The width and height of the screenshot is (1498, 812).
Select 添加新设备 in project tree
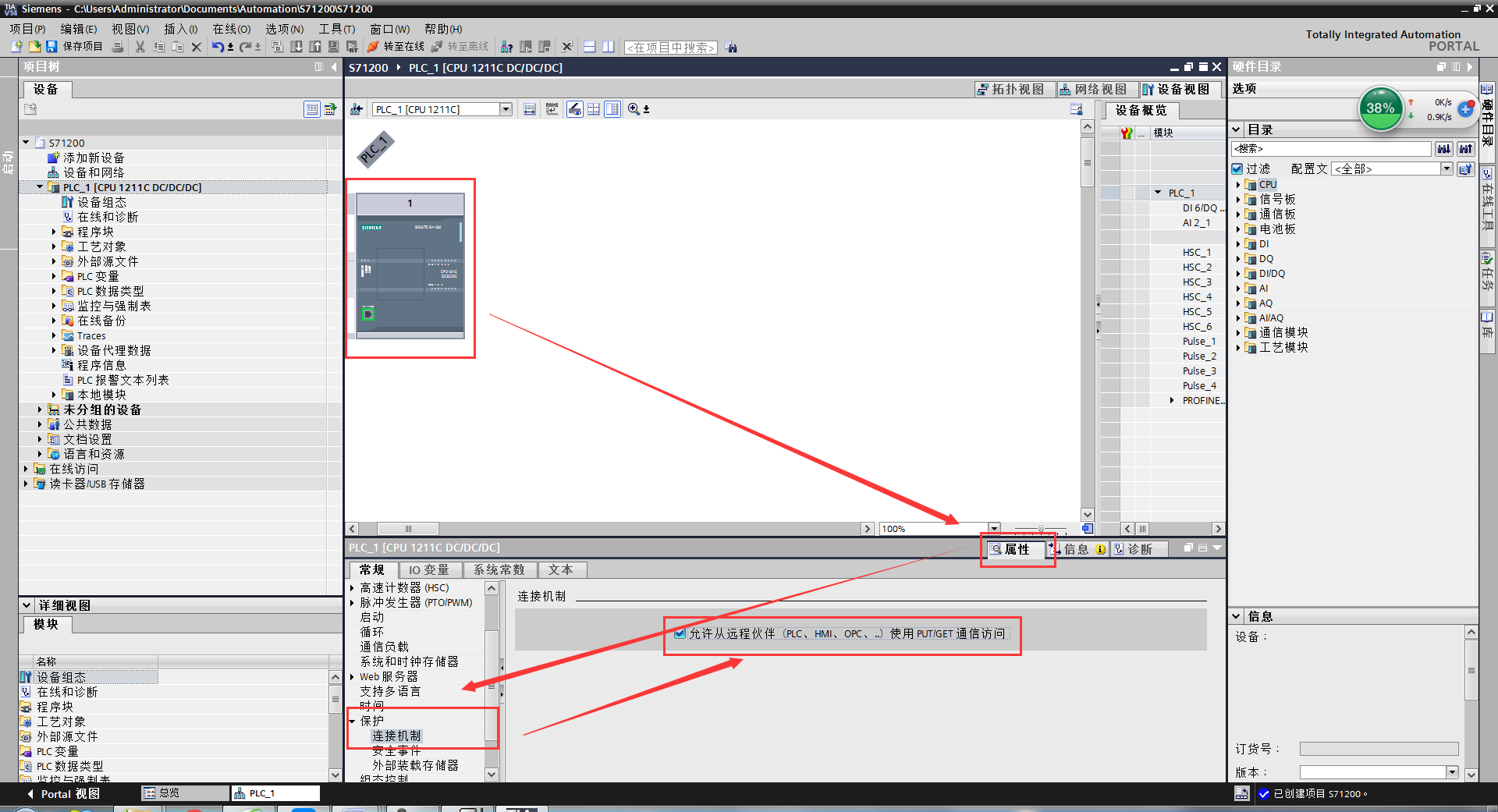pos(94,158)
